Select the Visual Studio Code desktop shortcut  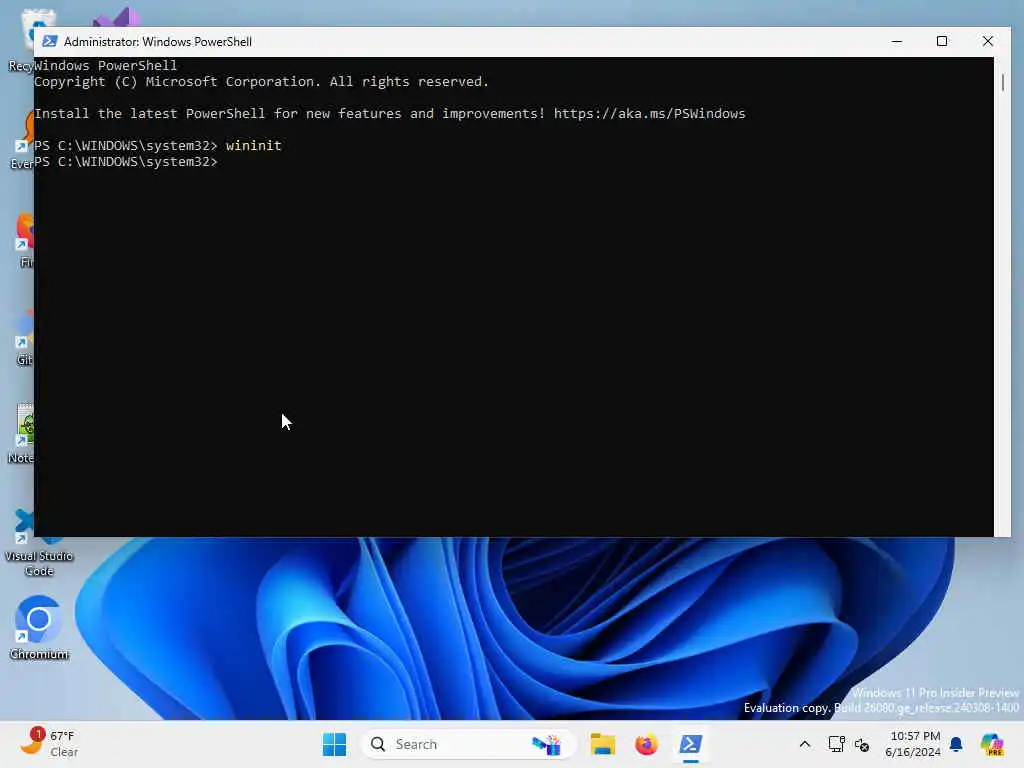[x=39, y=544]
